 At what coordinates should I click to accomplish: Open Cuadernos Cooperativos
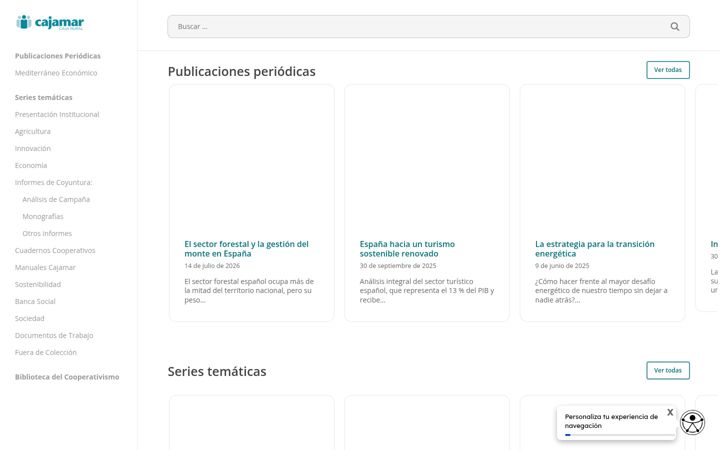(55, 250)
